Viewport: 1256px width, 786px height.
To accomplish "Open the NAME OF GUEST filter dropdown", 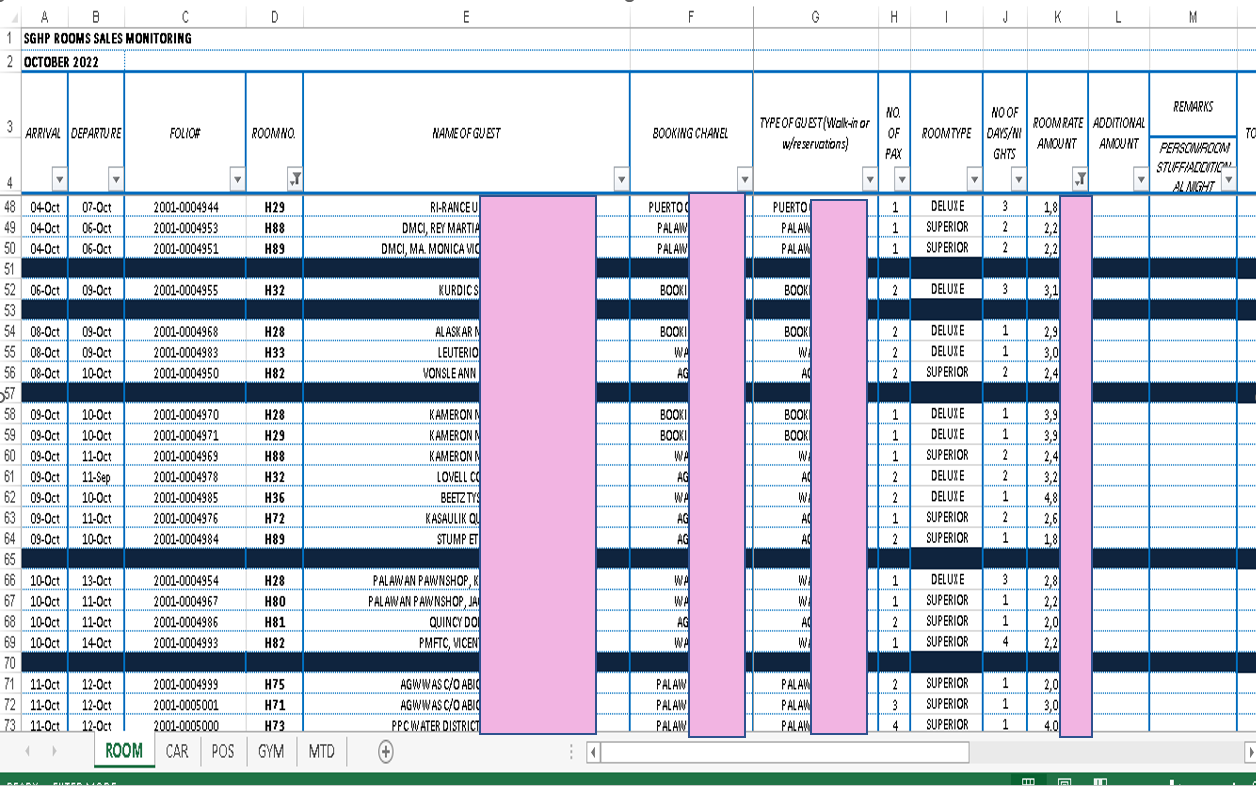I will 621,180.
